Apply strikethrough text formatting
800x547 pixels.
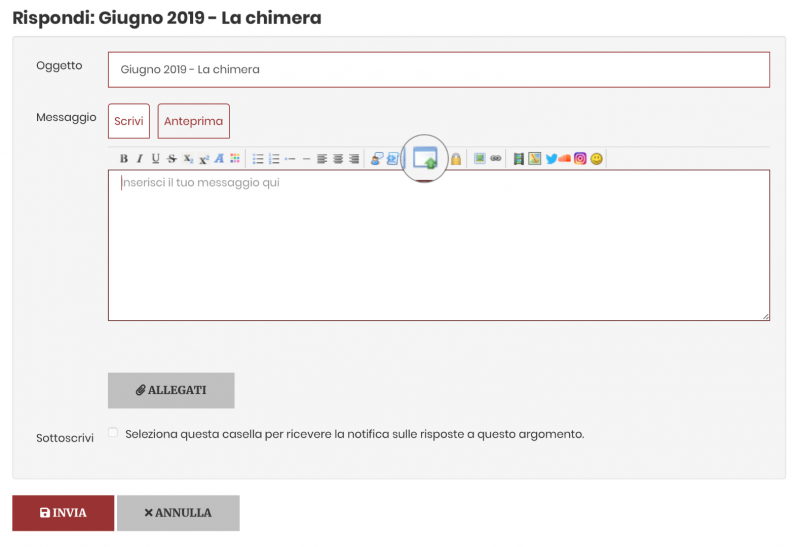[172, 159]
